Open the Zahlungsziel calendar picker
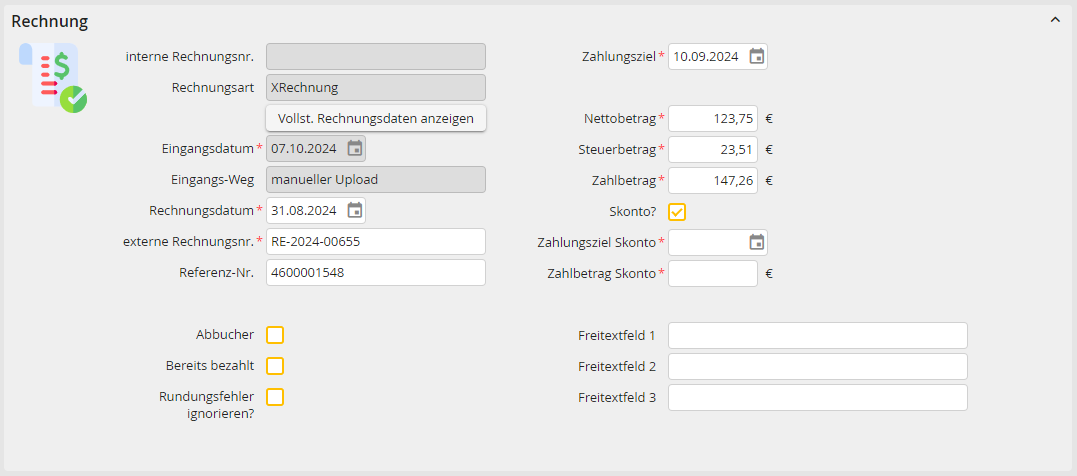Screen dimensions: 1077x476 tap(756, 56)
